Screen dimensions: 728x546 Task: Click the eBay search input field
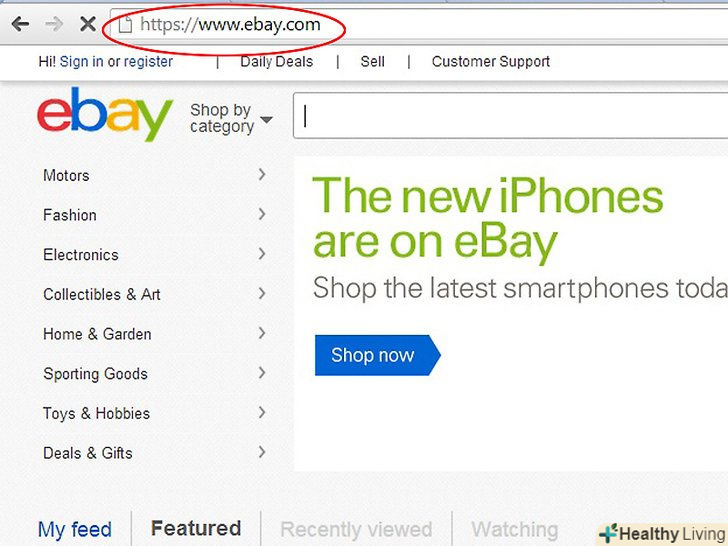point(510,118)
